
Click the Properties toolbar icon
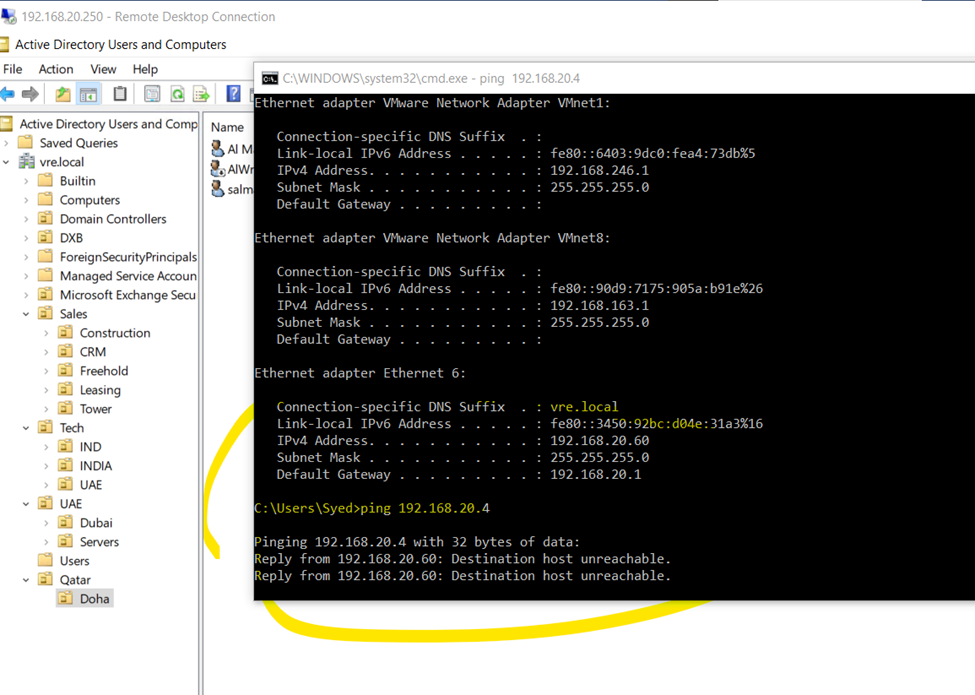tap(152, 94)
